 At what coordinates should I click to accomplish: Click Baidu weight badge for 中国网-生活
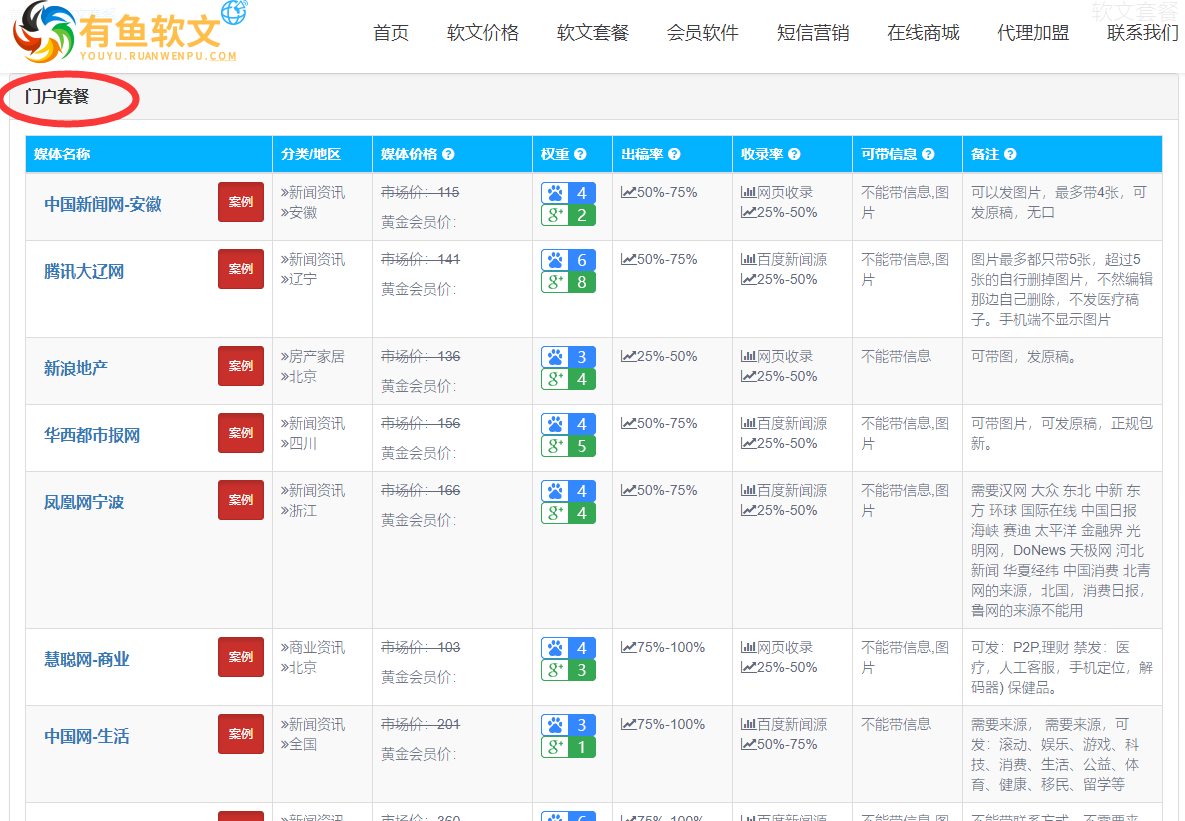click(568, 725)
